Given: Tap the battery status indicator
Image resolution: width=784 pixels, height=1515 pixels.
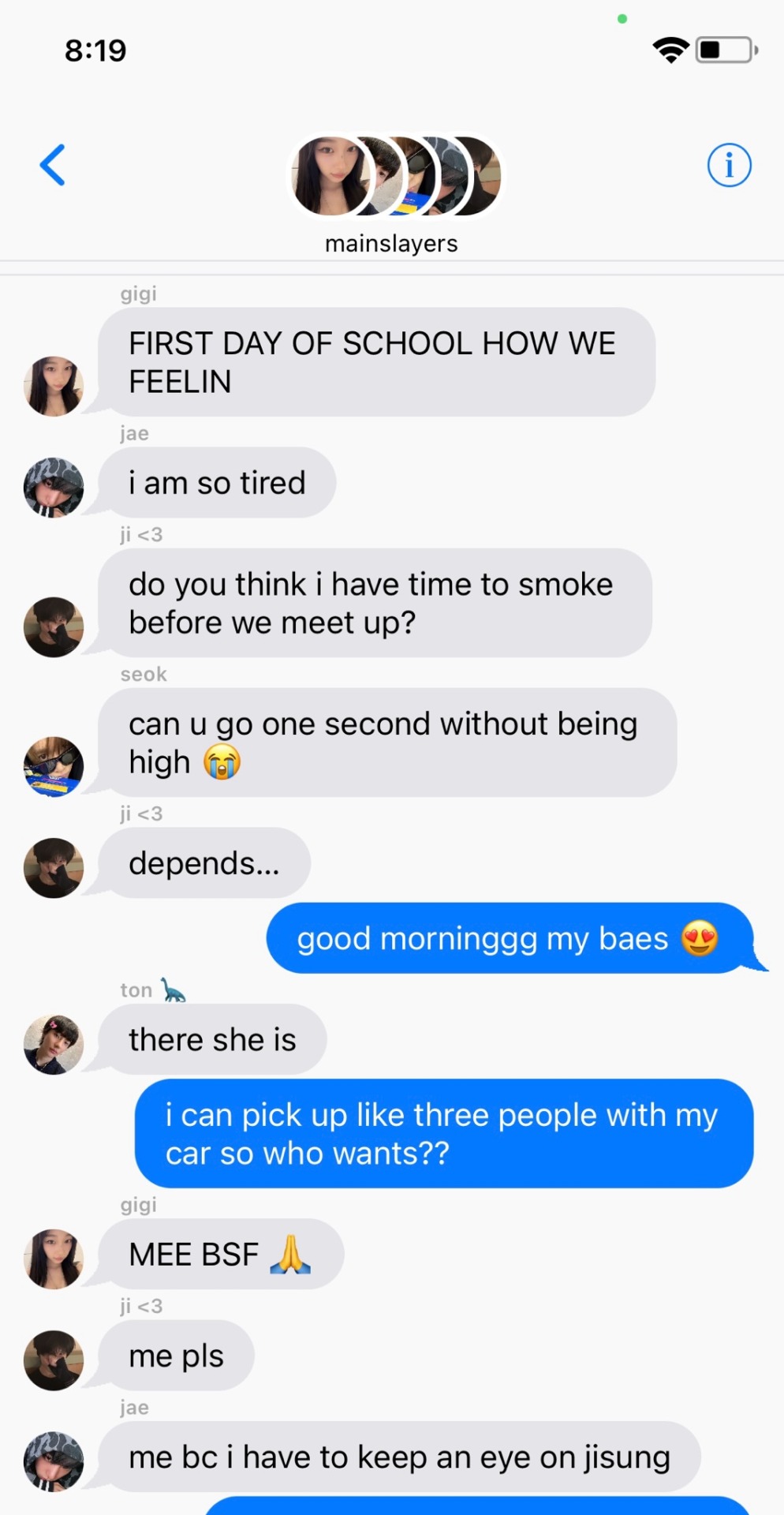Looking at the screenshot, I should pyautogui.click(x=726, y=50).
